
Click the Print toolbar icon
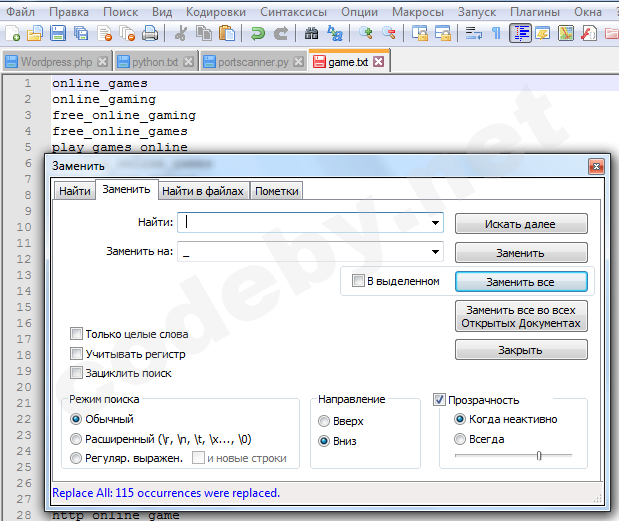149,33
